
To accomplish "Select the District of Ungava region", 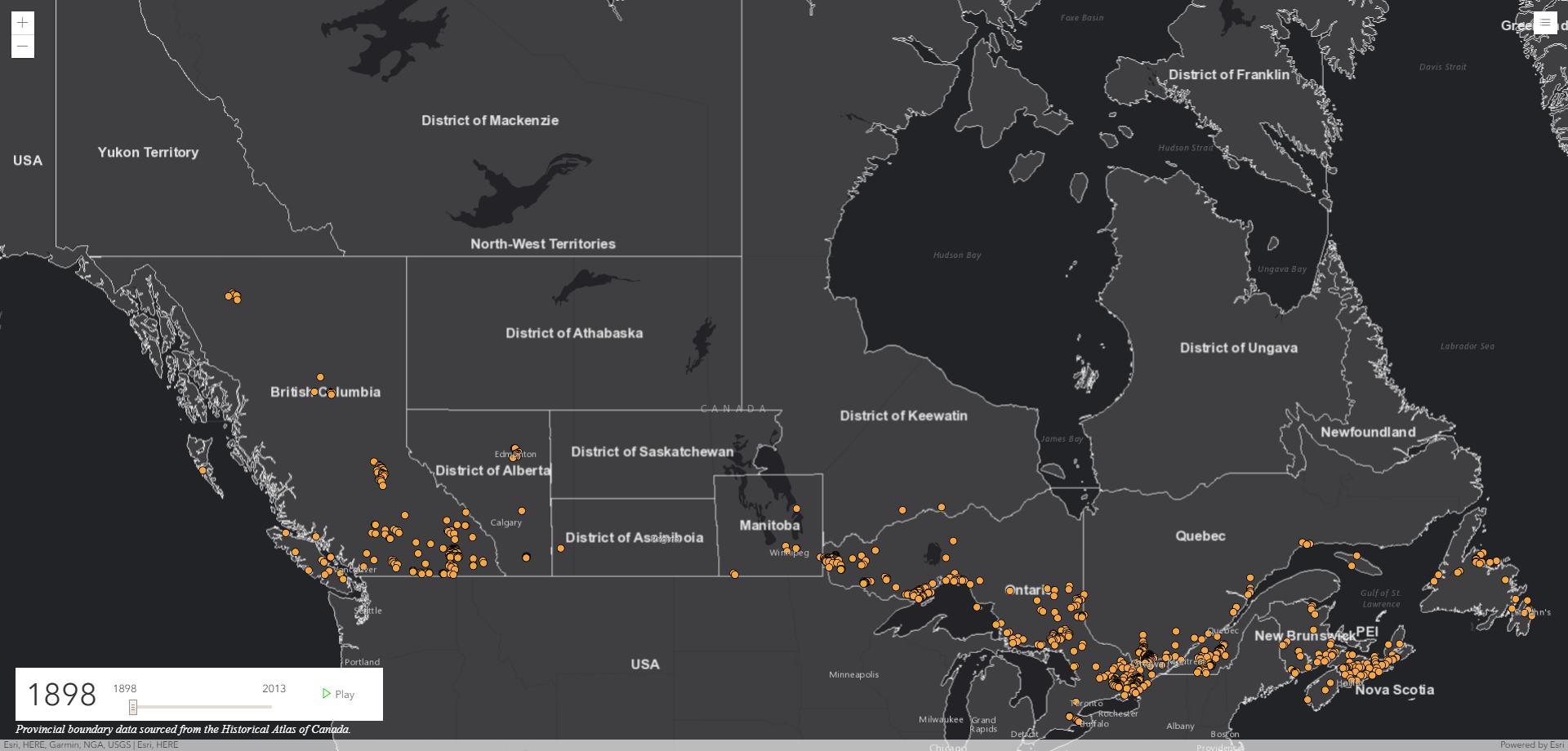I will (1238, 348).
